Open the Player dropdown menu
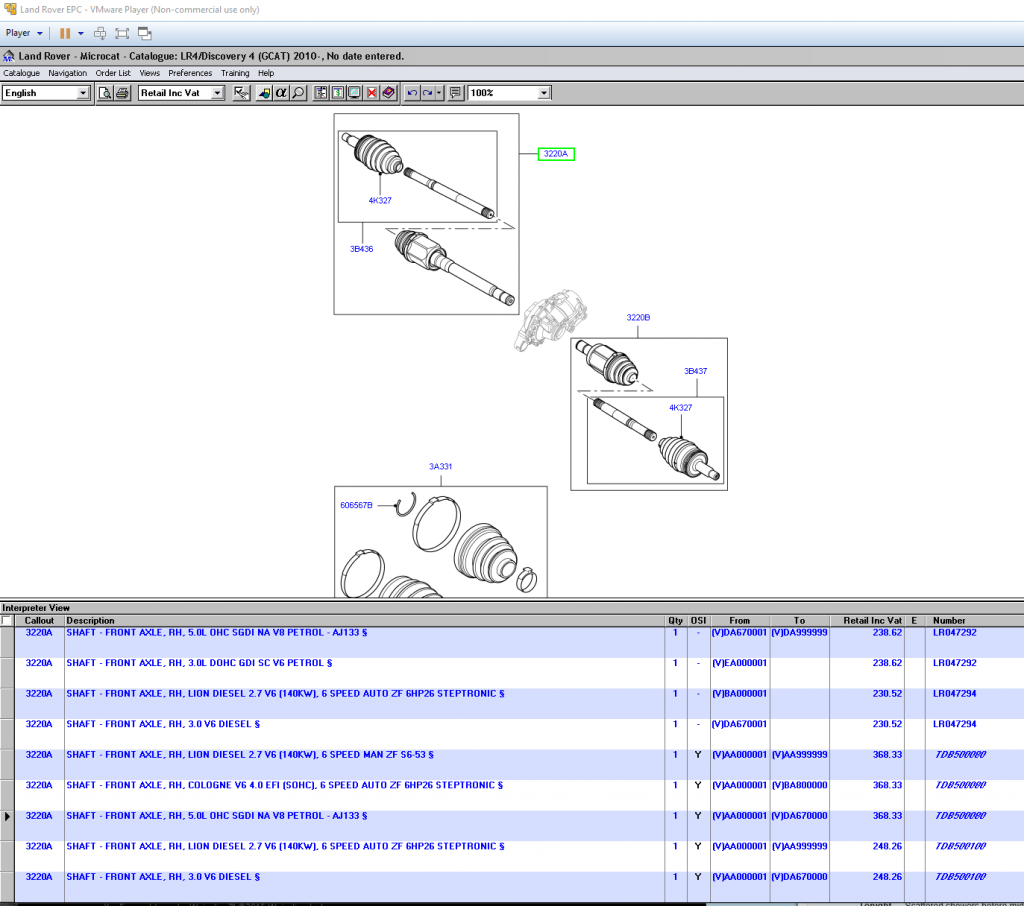This screenshot has height=906, width=1024. [x=24, y=33]
